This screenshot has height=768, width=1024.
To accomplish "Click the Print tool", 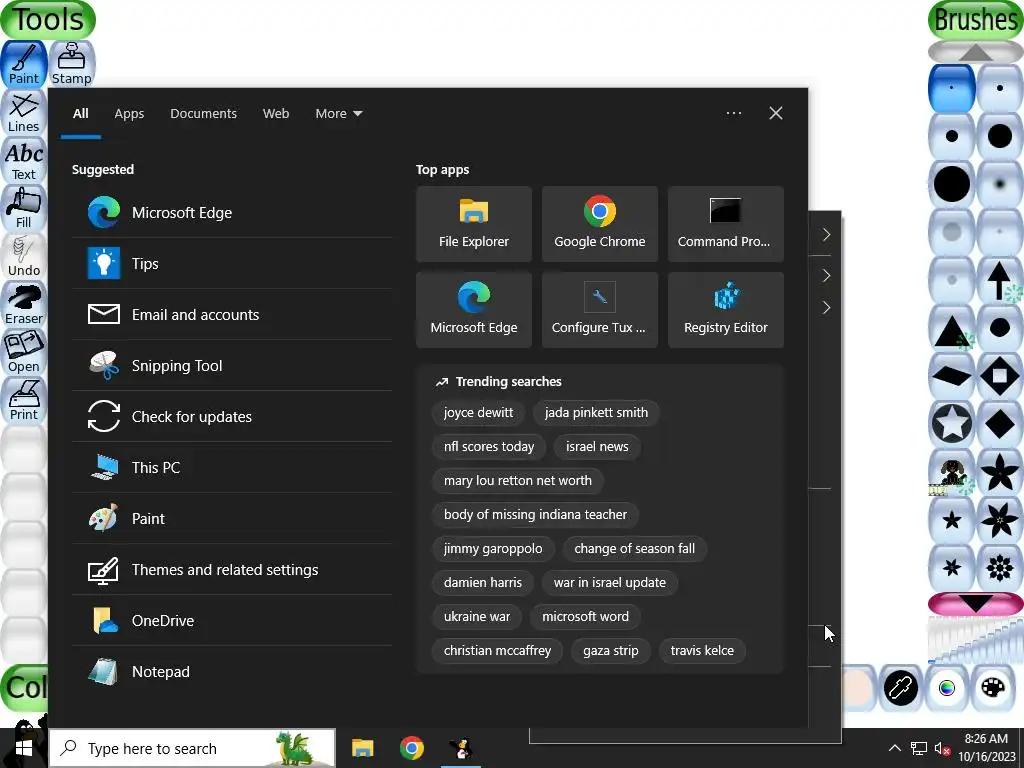I will (24, 400).
